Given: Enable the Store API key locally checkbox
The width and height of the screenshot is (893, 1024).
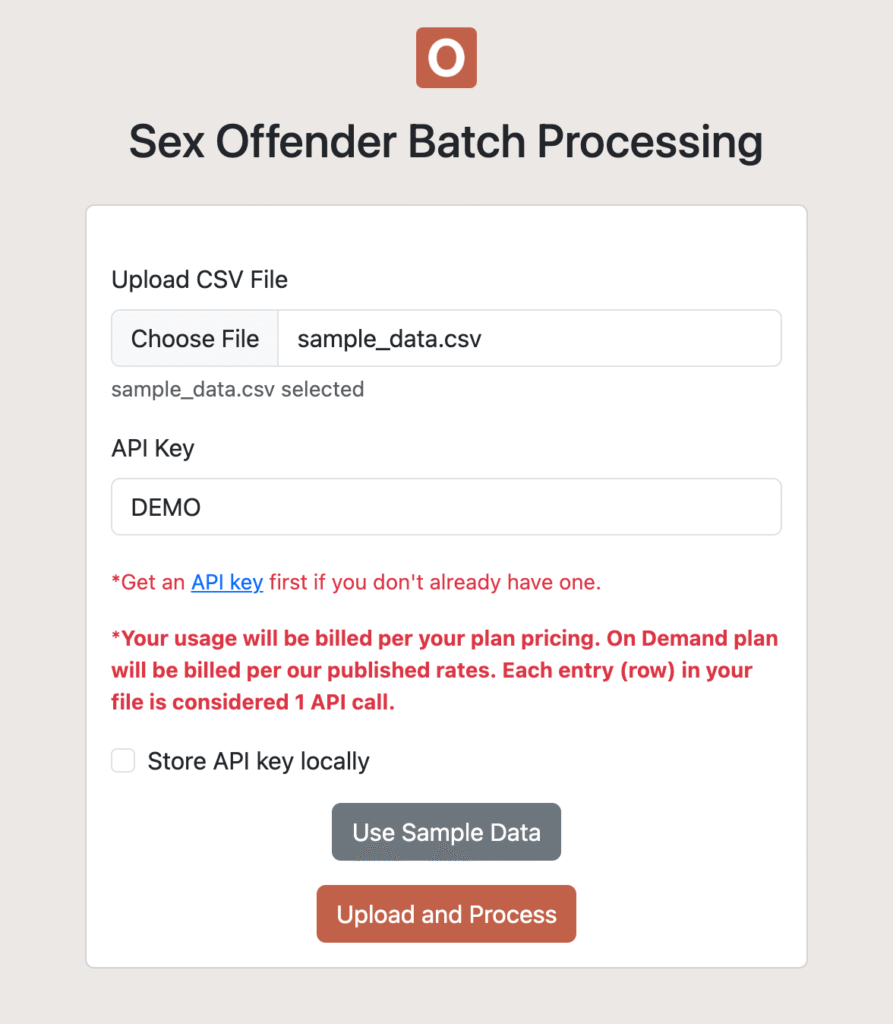Looking at the screenshot, I should (x=123, y=761).
